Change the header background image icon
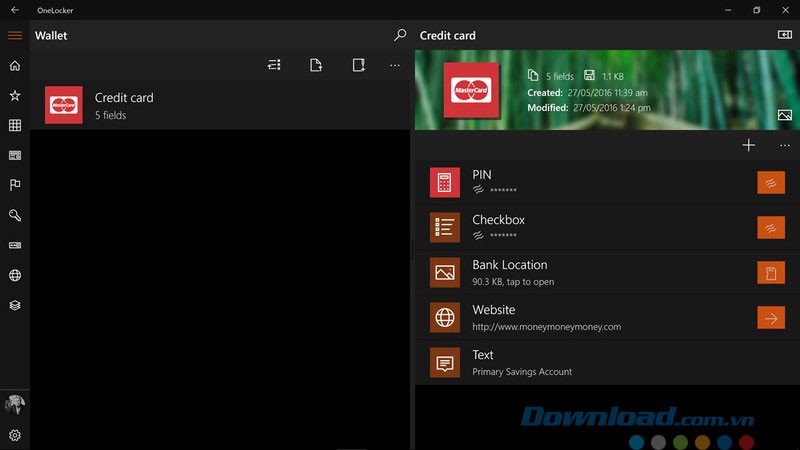The image size is (800, 450). pos(785,115)
